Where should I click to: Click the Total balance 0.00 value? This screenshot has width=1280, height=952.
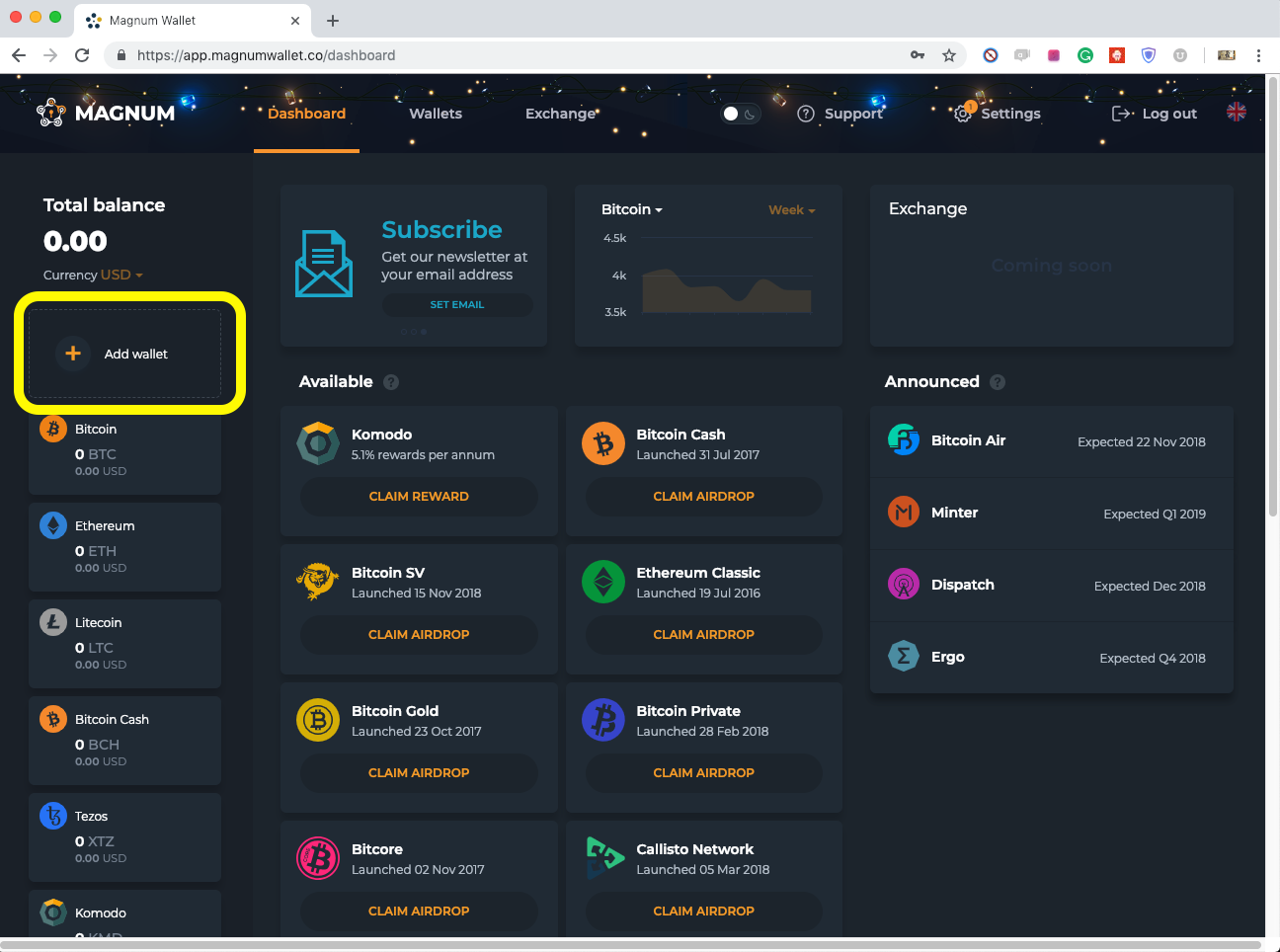75,241
